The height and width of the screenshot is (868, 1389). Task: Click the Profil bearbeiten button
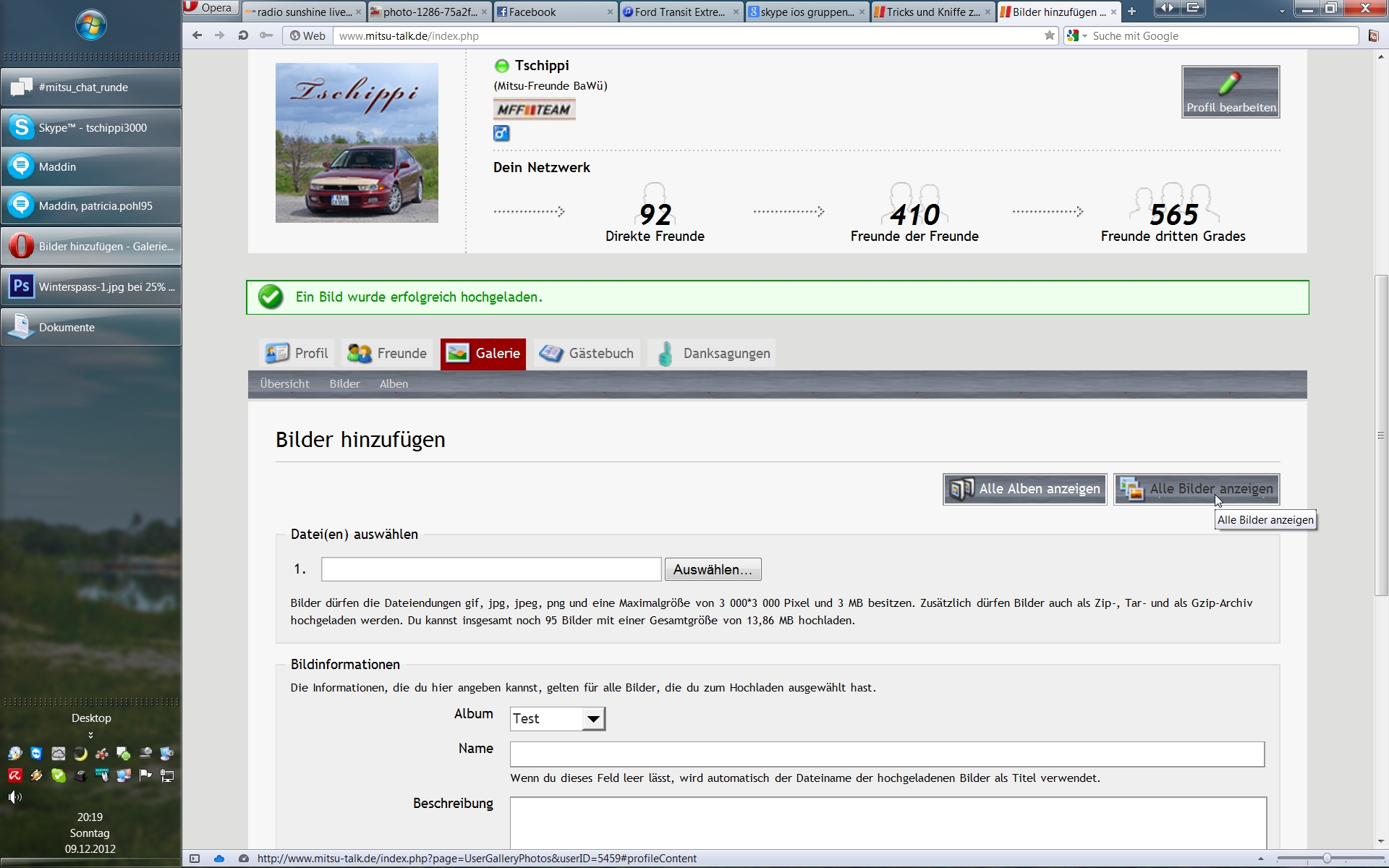pyautogui.click(x=1231, y=92)
